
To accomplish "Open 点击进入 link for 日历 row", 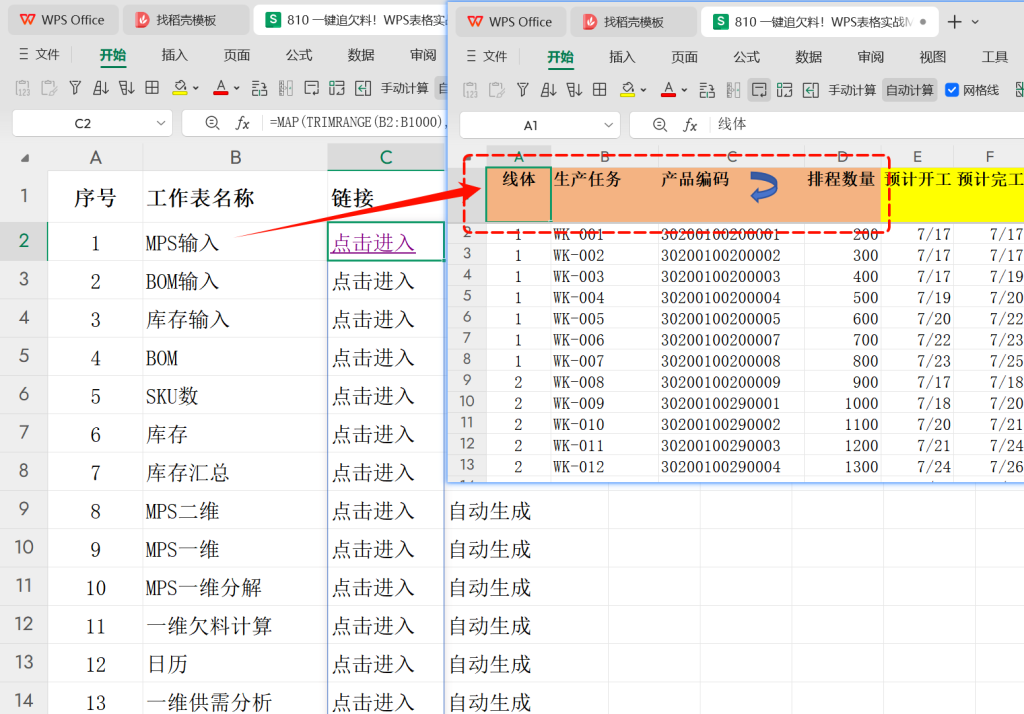I will [x=373, y=664].
